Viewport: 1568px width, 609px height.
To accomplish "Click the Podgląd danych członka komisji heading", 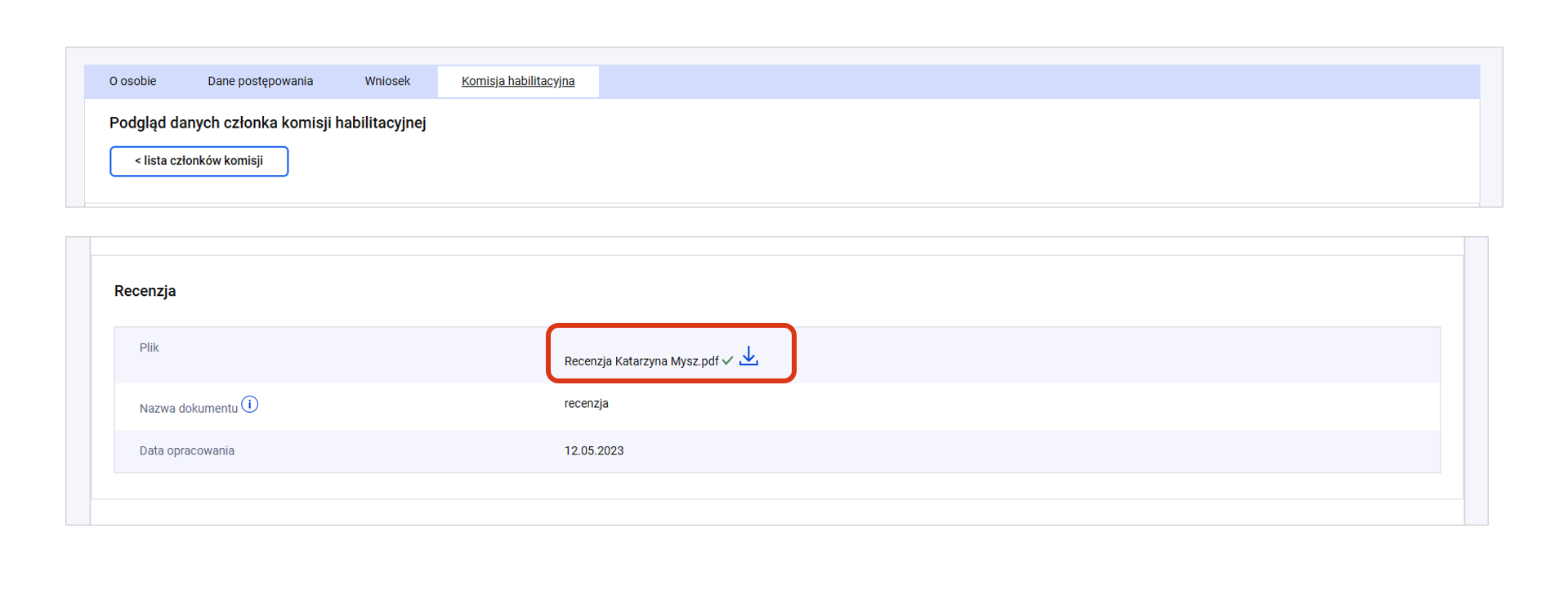I will coord(267,123).
